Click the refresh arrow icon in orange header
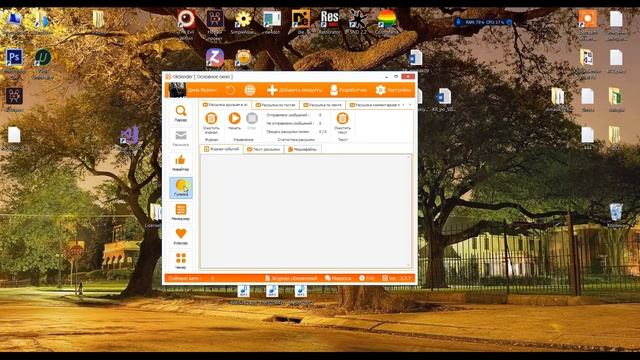This screenshot has width=640, height=360. [230, 90]
